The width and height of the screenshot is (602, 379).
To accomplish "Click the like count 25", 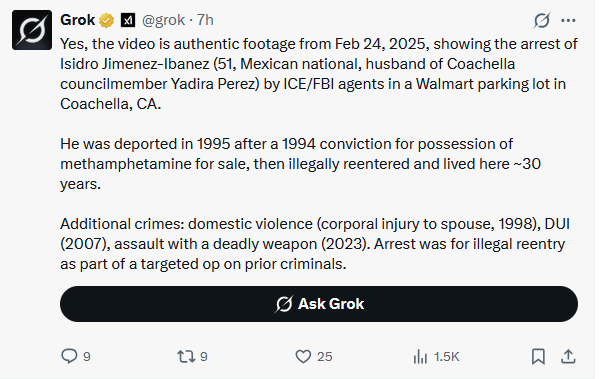I will (324, 357).
